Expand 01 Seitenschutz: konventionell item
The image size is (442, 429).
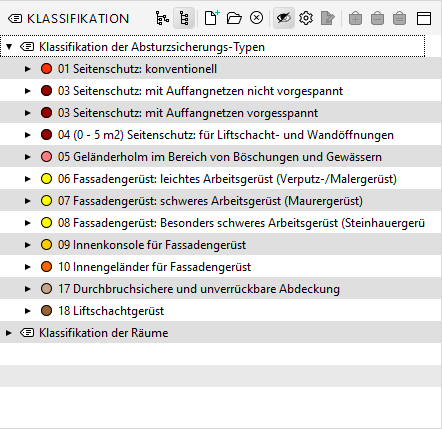coord(28,69)
